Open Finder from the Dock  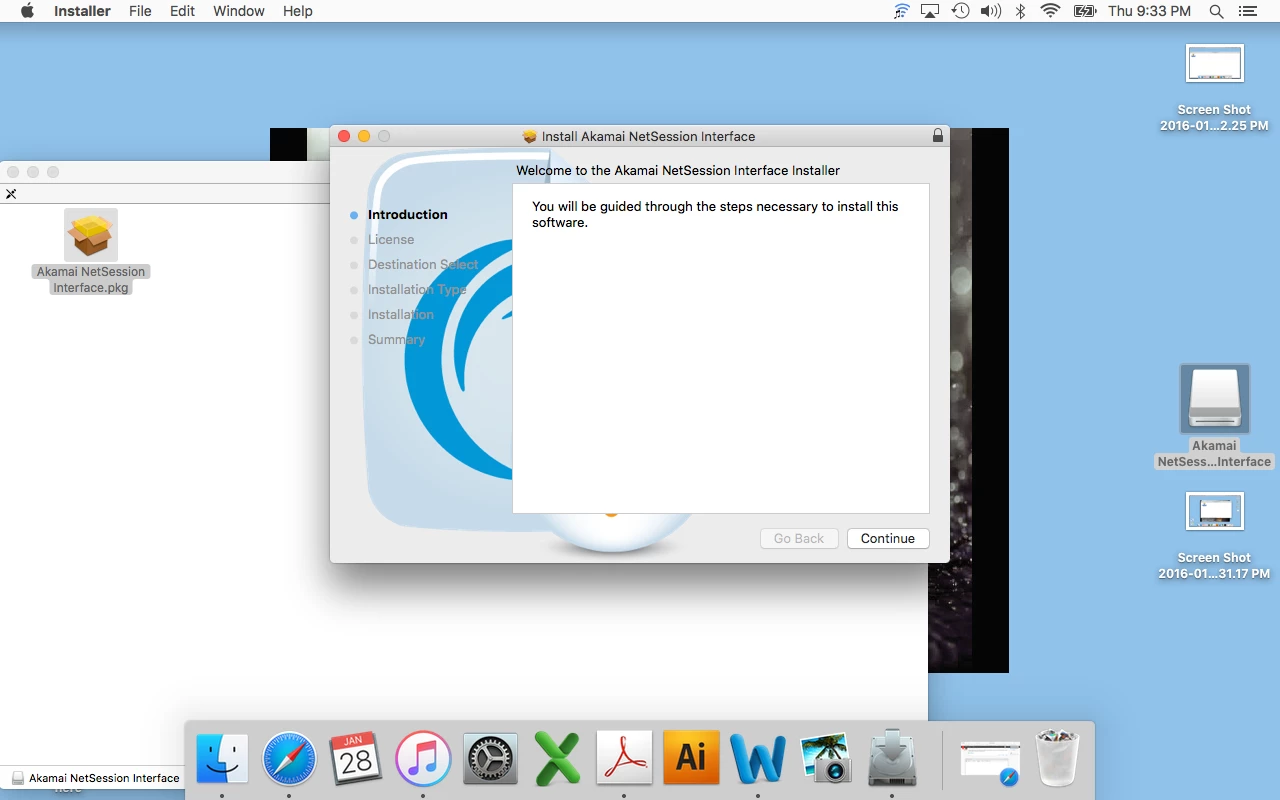222,759
